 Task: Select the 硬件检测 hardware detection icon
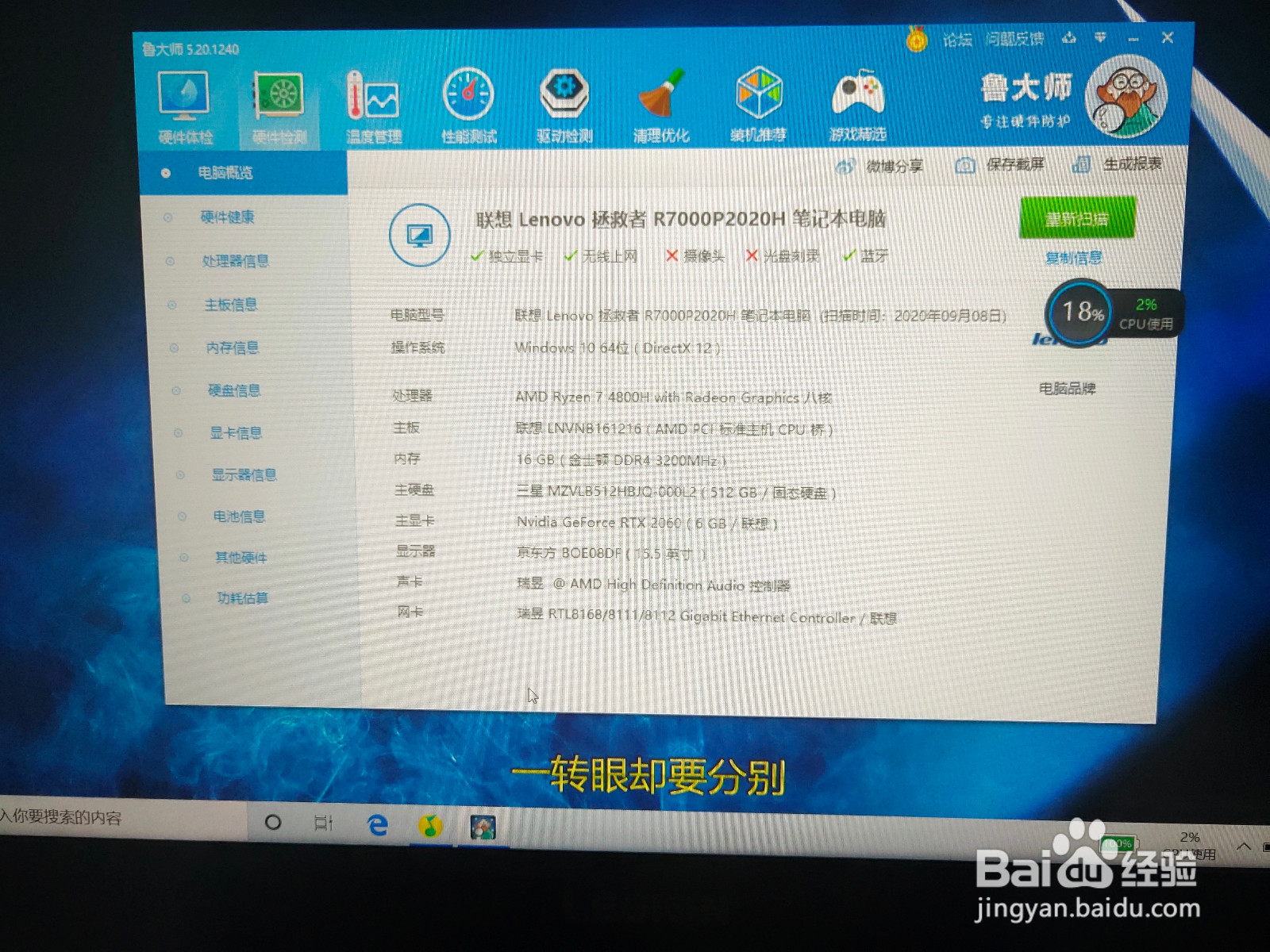click(279, 107)
